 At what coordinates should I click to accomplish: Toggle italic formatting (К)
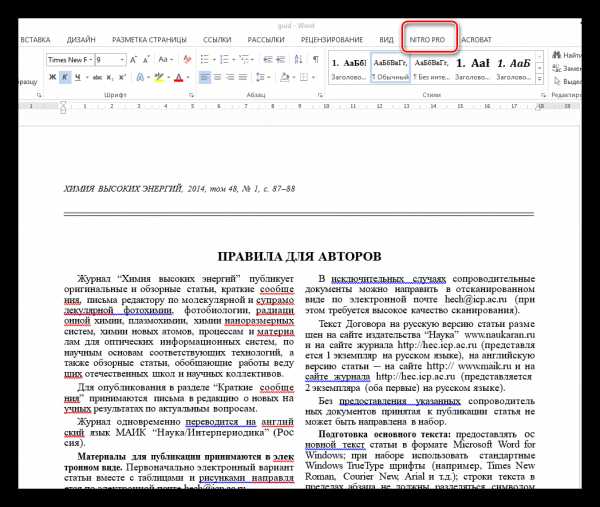tap(64, 77)
